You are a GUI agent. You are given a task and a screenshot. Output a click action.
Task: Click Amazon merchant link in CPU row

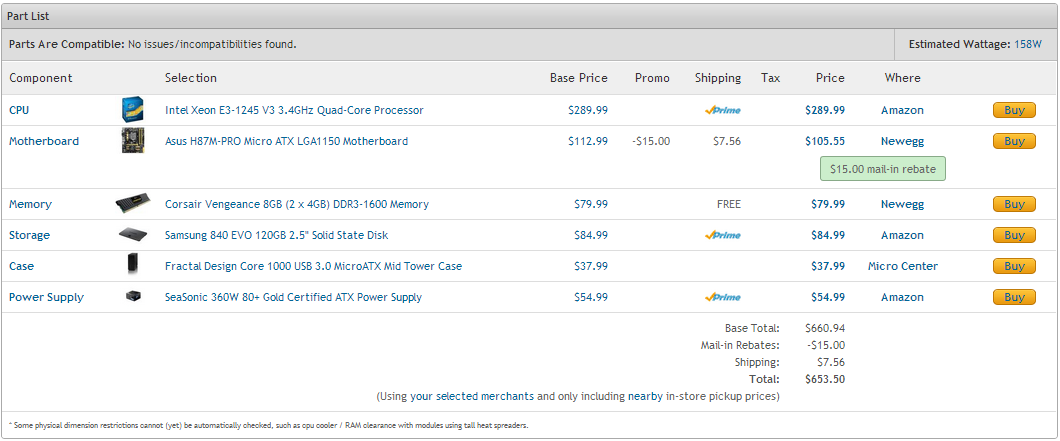[902, 110]
